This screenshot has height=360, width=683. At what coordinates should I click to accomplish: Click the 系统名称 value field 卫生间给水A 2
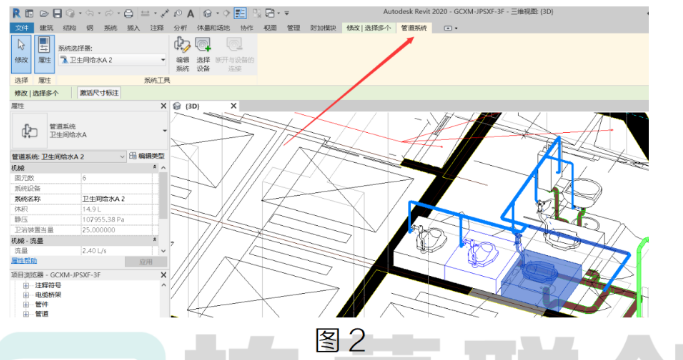tap(116, 199)
